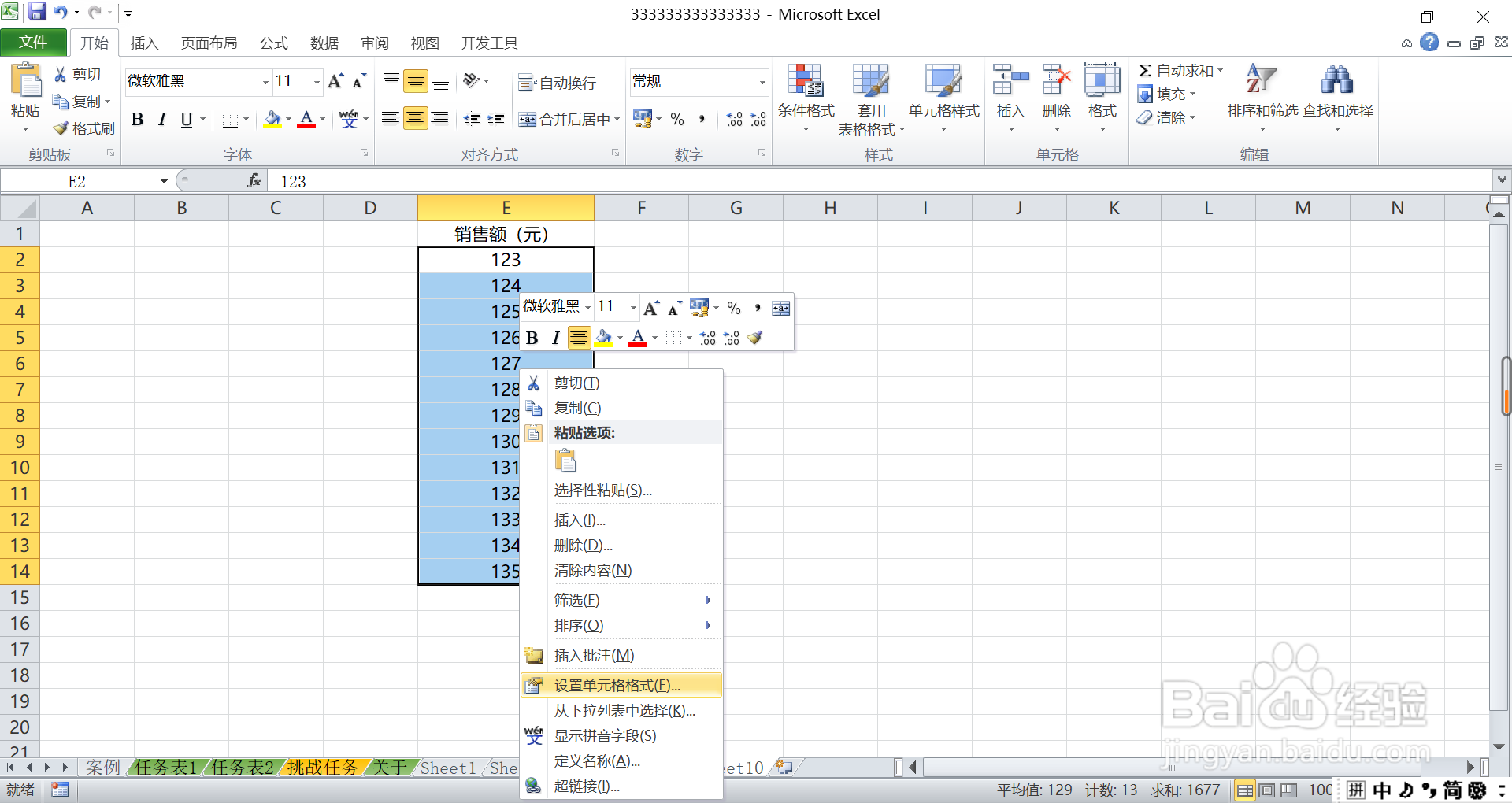Click the Insert cells (插入) ribbon icon
Screen dimensions: 1512x803
tap(1010, 80)
